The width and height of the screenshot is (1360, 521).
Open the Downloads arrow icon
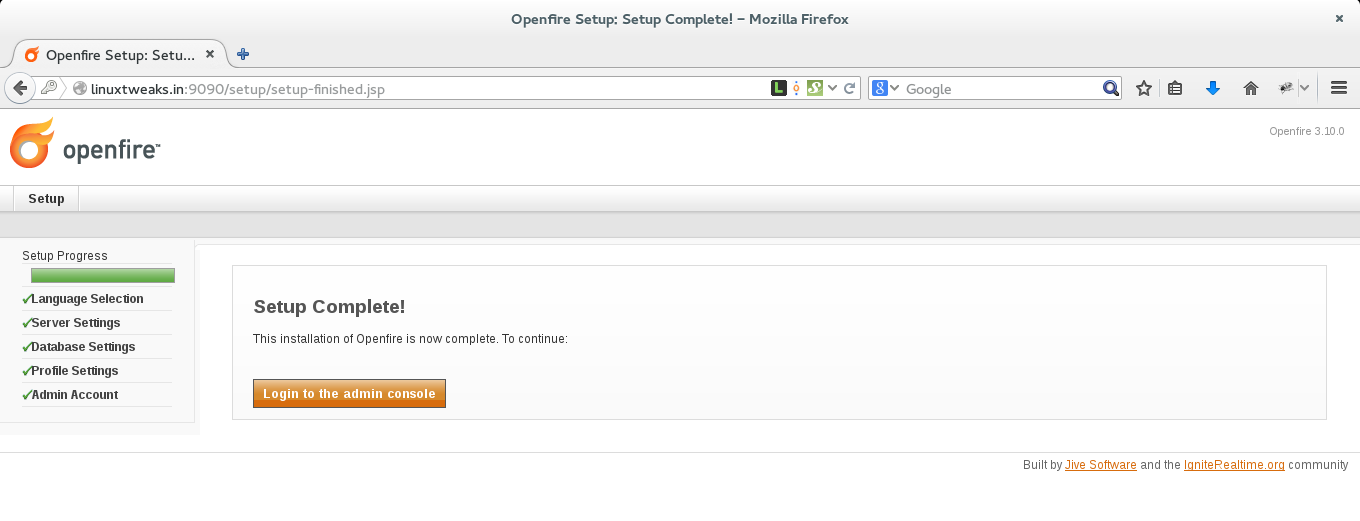pos(1213,88)
